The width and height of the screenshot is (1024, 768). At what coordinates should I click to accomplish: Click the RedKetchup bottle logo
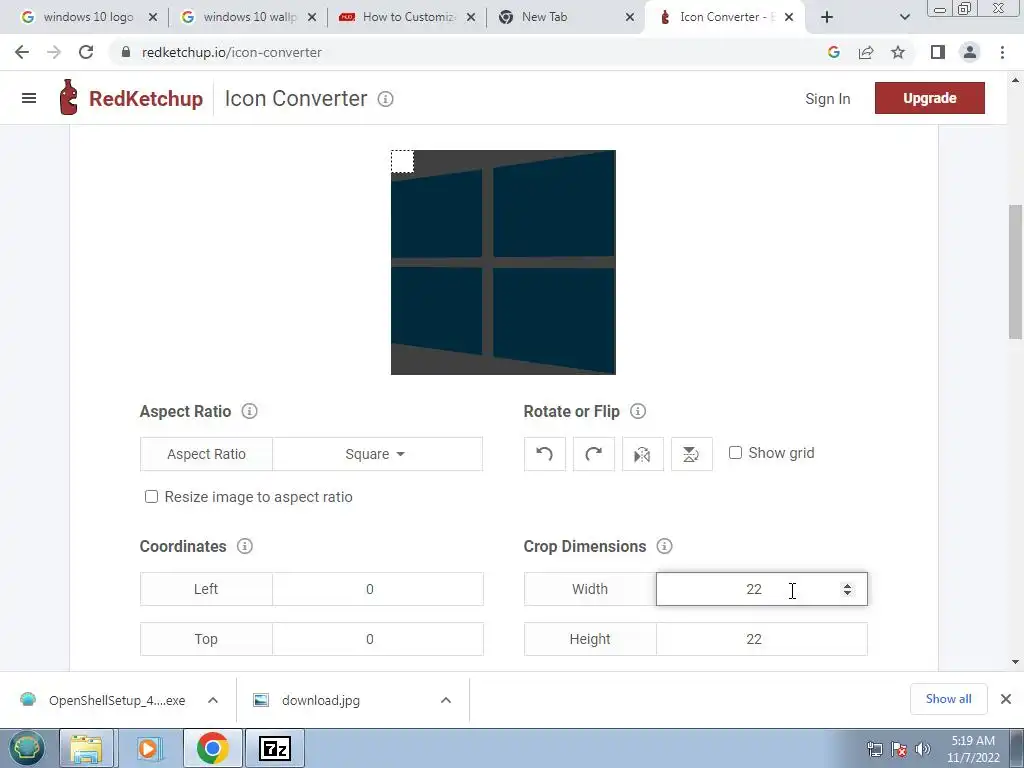point(68,97)
